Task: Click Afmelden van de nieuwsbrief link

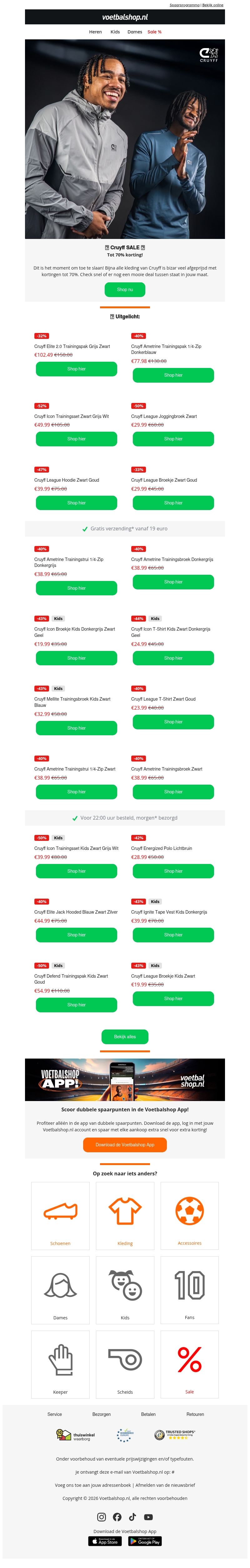Action: point(165,1485)
